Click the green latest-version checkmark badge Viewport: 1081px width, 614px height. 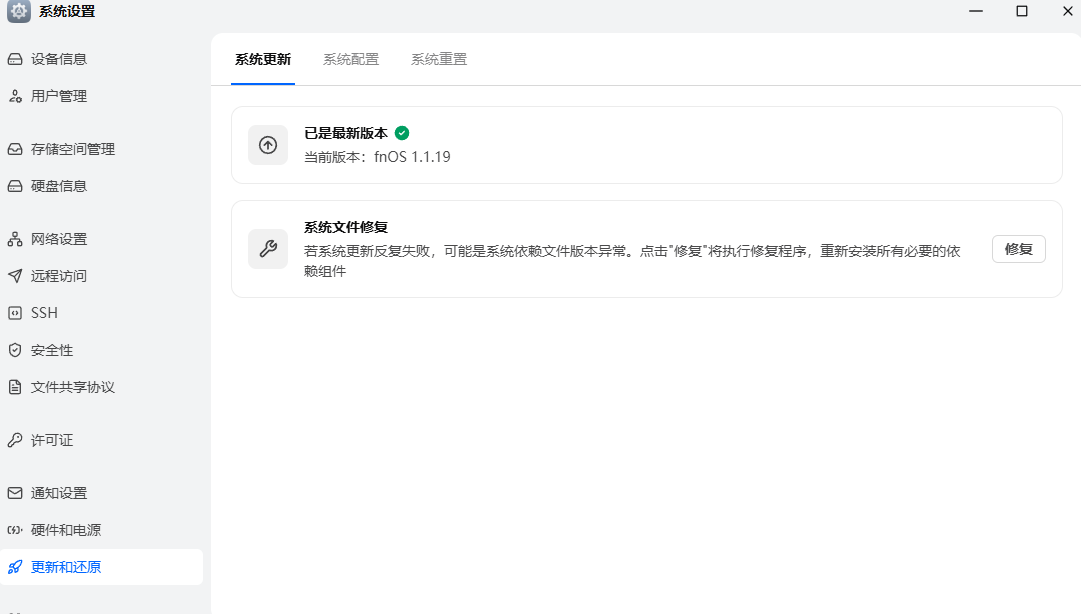(x=402, y=132)
